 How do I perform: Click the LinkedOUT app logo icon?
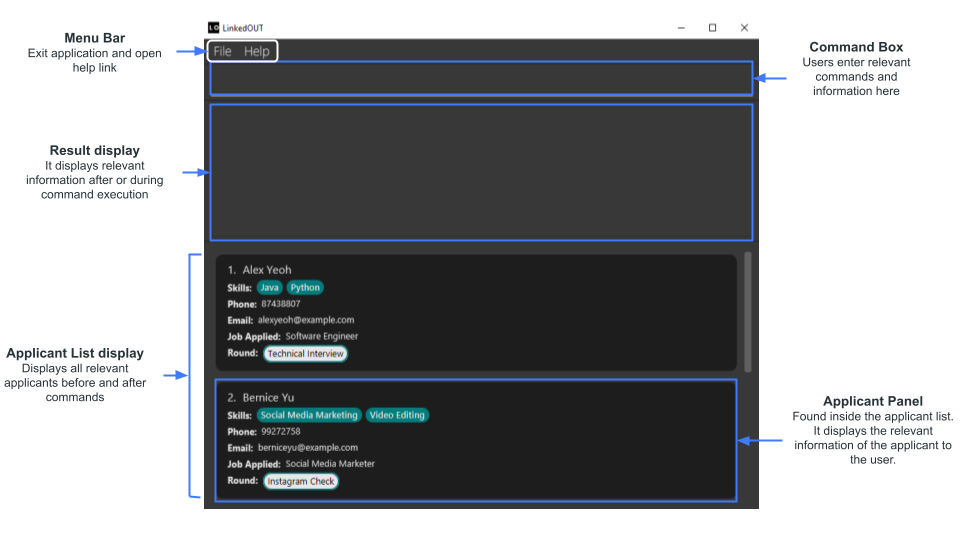tap(213, 28)
